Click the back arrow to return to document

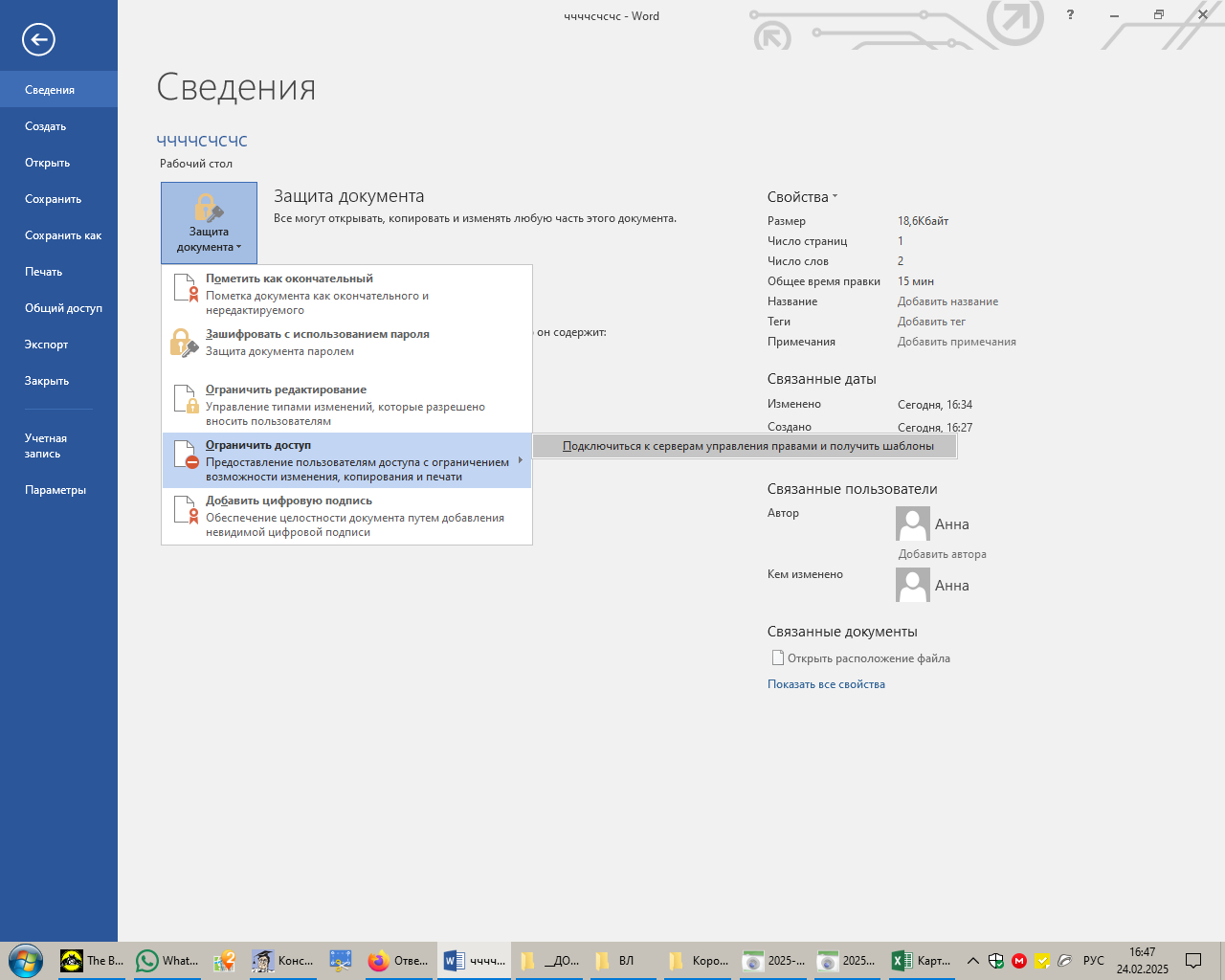coord(38,39)
